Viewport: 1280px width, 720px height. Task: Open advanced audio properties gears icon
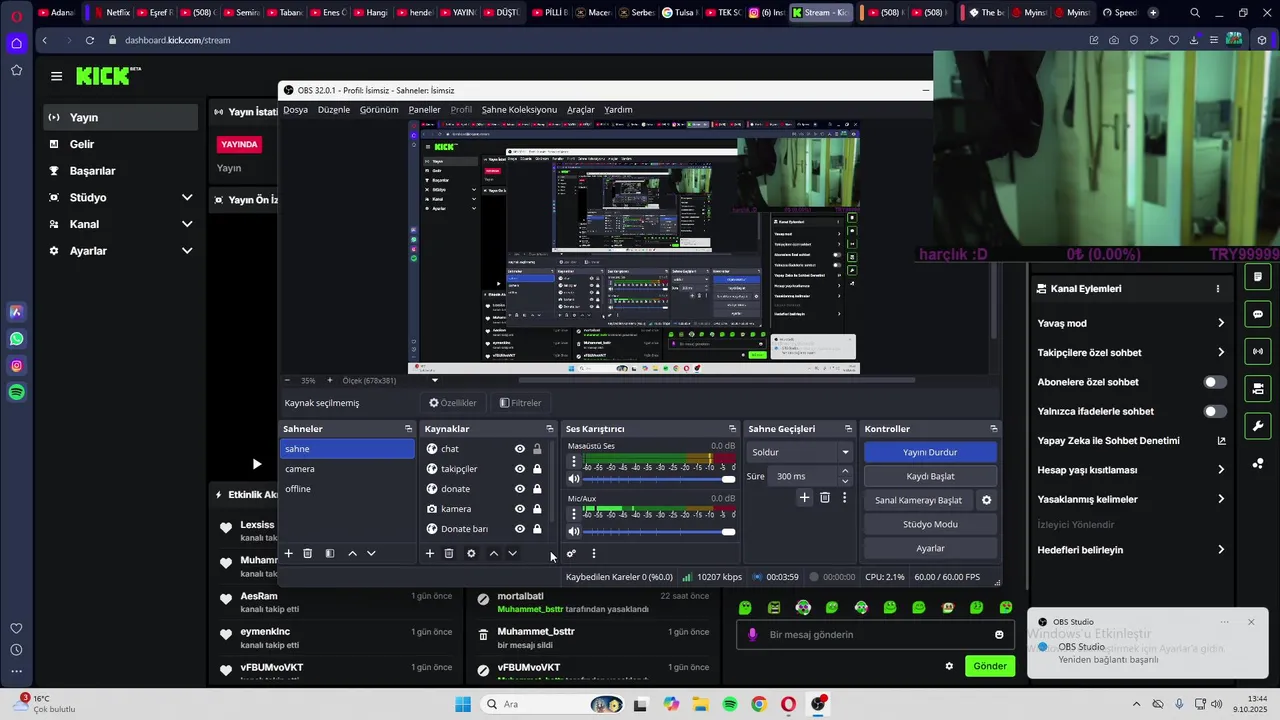(x=571, y=553)
